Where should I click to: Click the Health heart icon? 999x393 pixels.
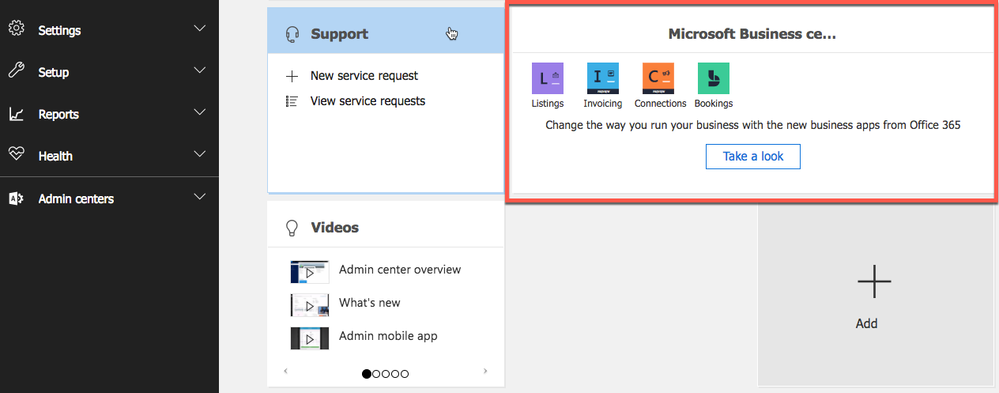point(16,155)
